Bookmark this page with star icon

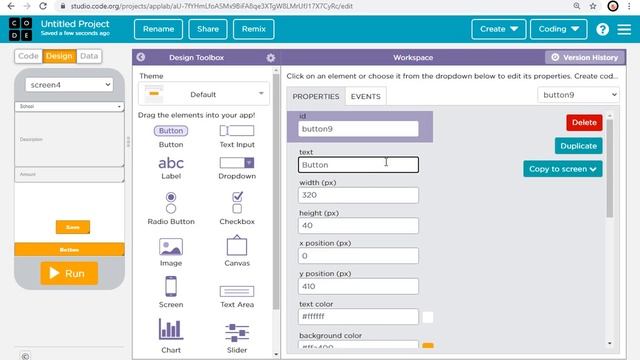click(x=593, y=6)
